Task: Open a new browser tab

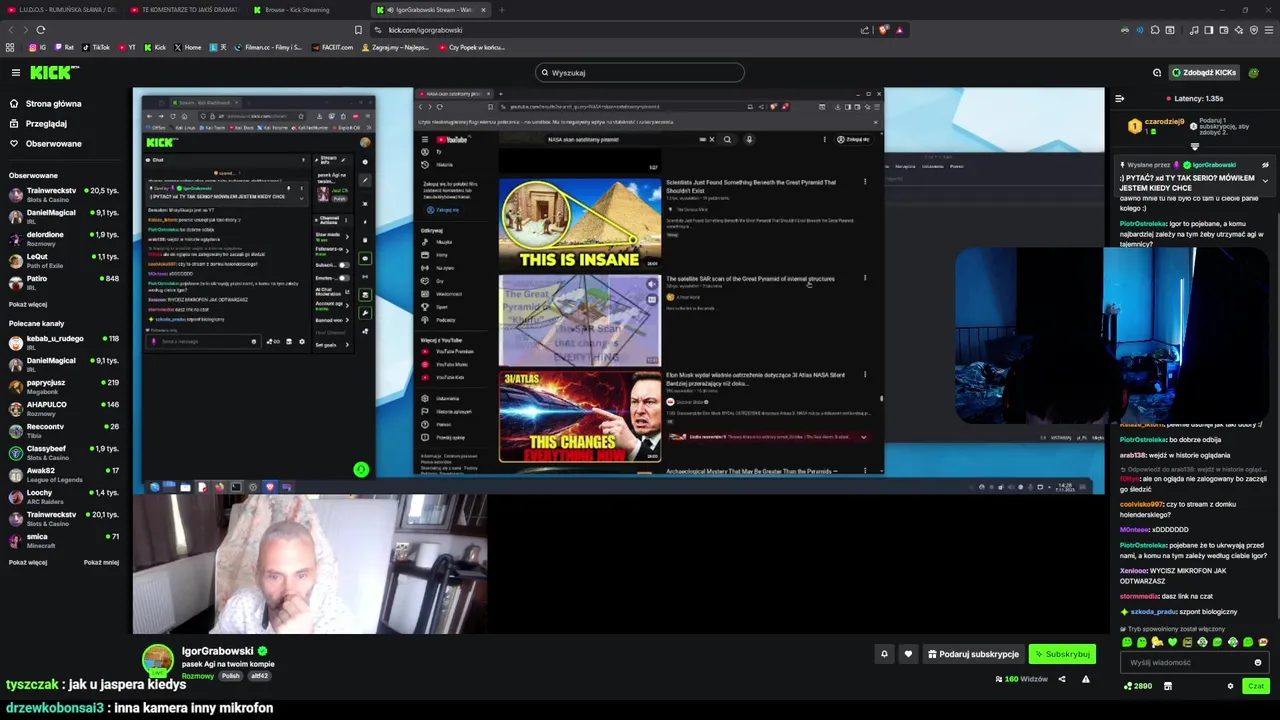Action: coord(502,9)
